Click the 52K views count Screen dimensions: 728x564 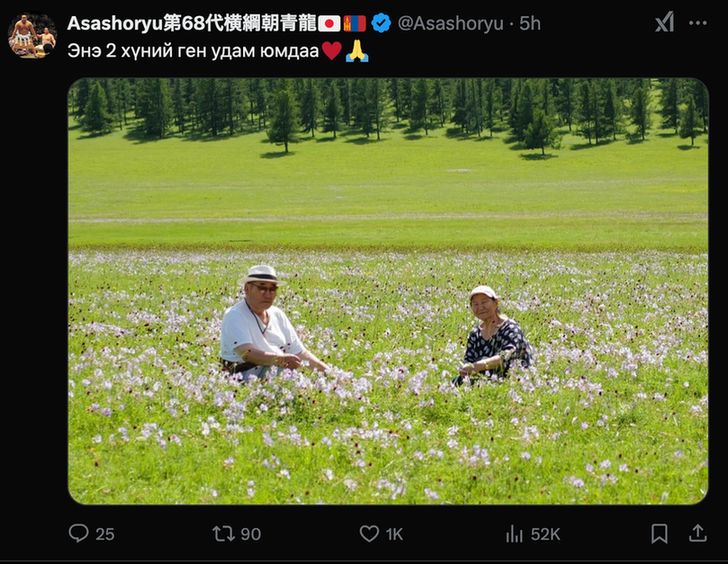545,534
